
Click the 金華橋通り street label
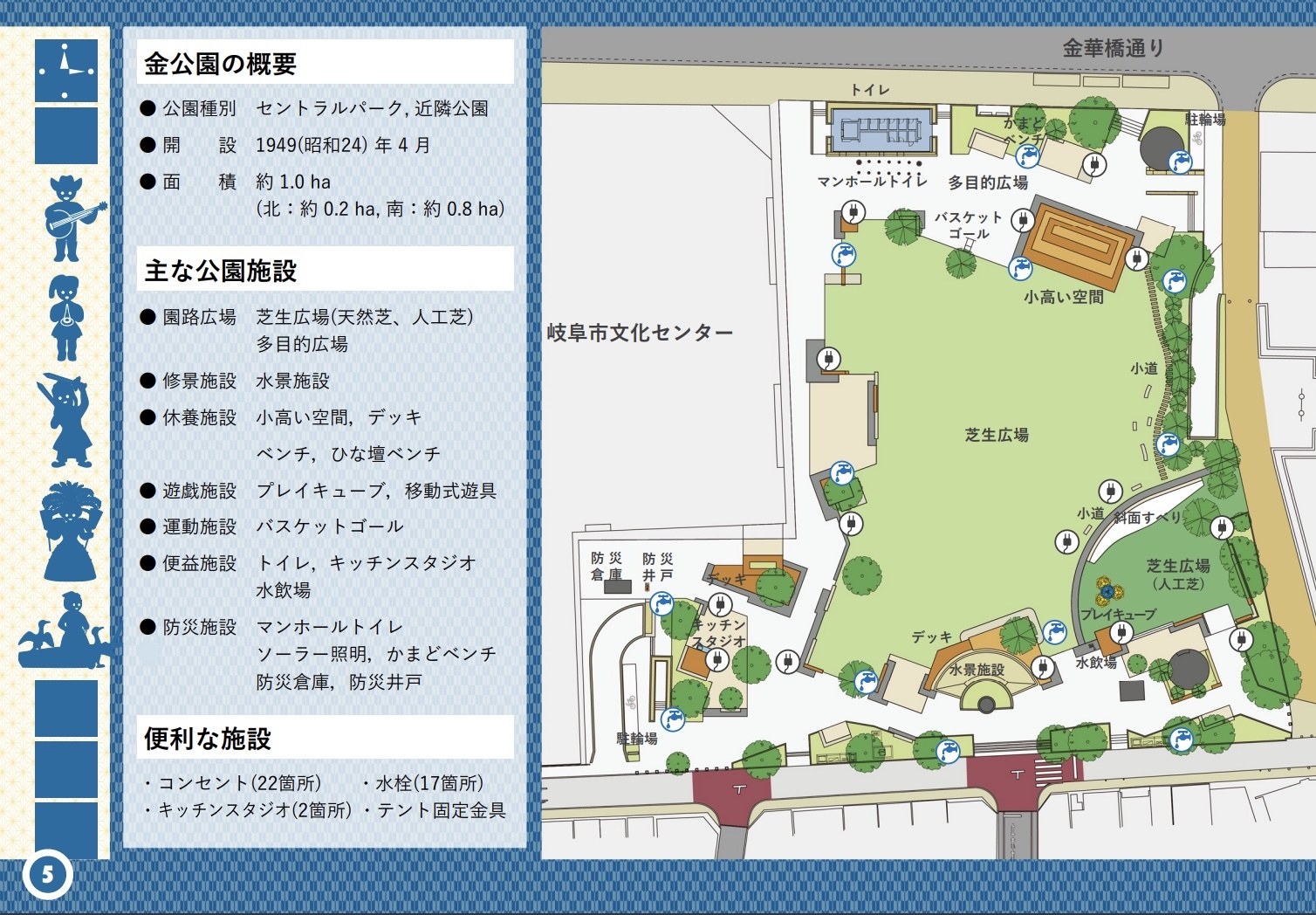[x=1113, y=48]
